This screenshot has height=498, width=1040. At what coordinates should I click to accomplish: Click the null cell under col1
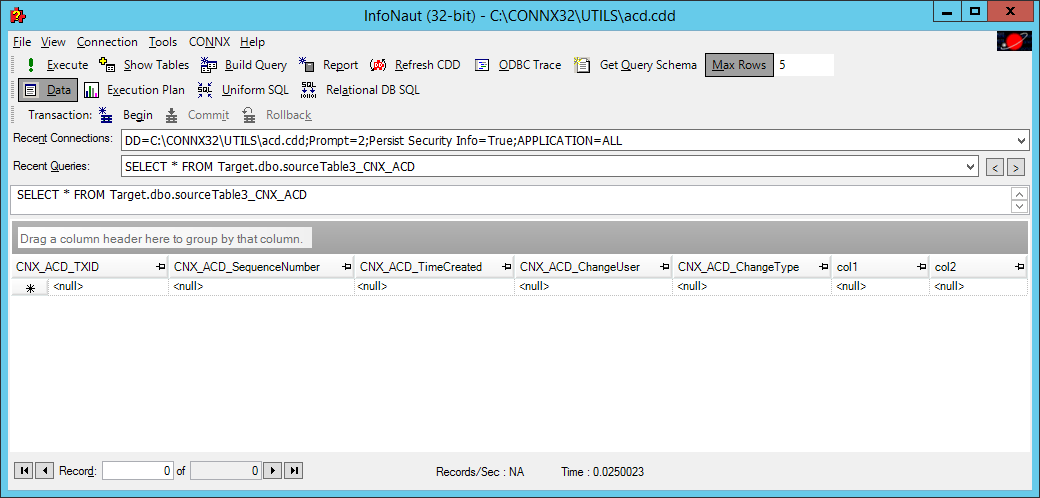point(880,286)
